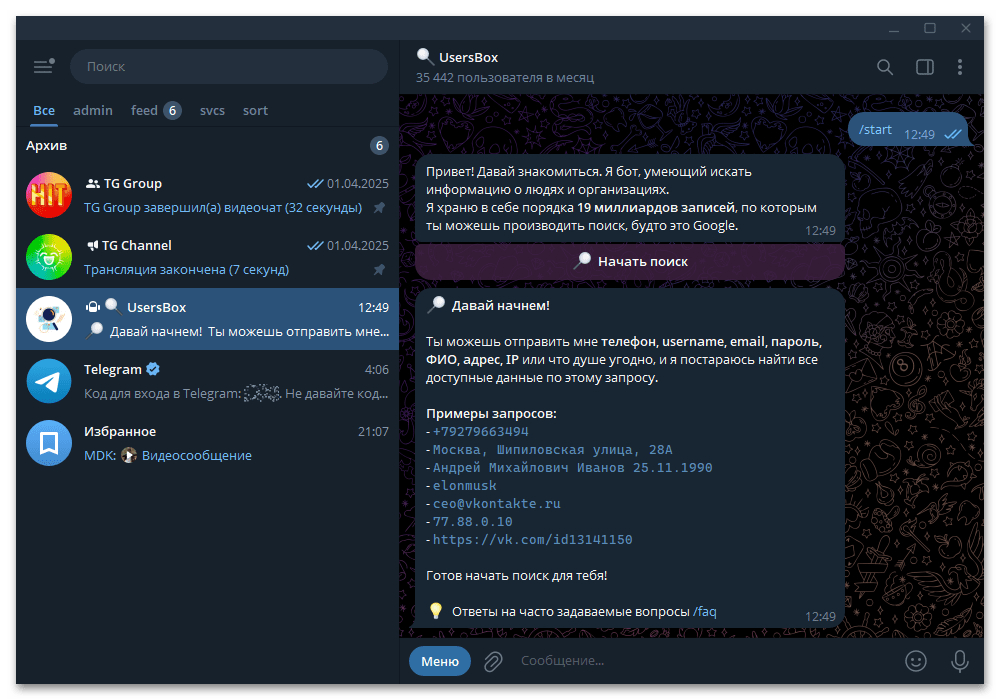This screenshot has height=700, width=1000.
Task: Click the Трансляция закончена preview text
Action: (186, 270)
